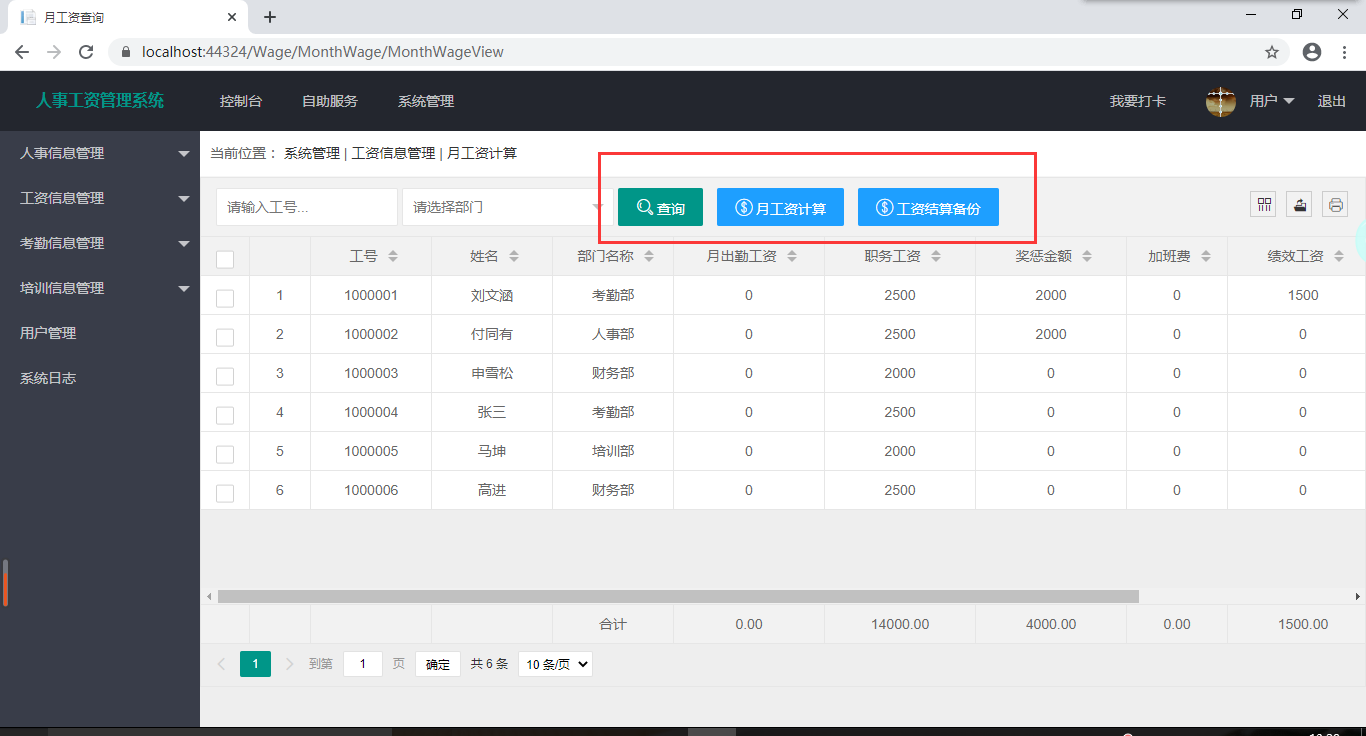Expand 培训信息管理 sidebar menu
Viewport: 1366px width, 736px height.
tap(100, 288)
